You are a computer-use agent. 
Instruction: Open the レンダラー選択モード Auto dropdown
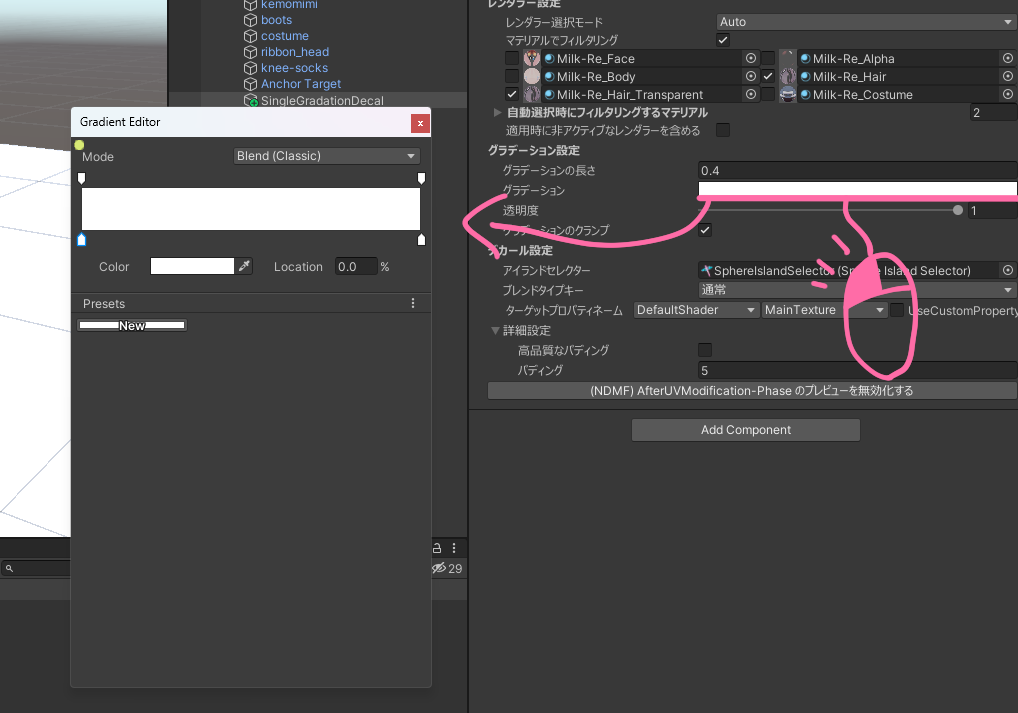(x=866, y=22)
